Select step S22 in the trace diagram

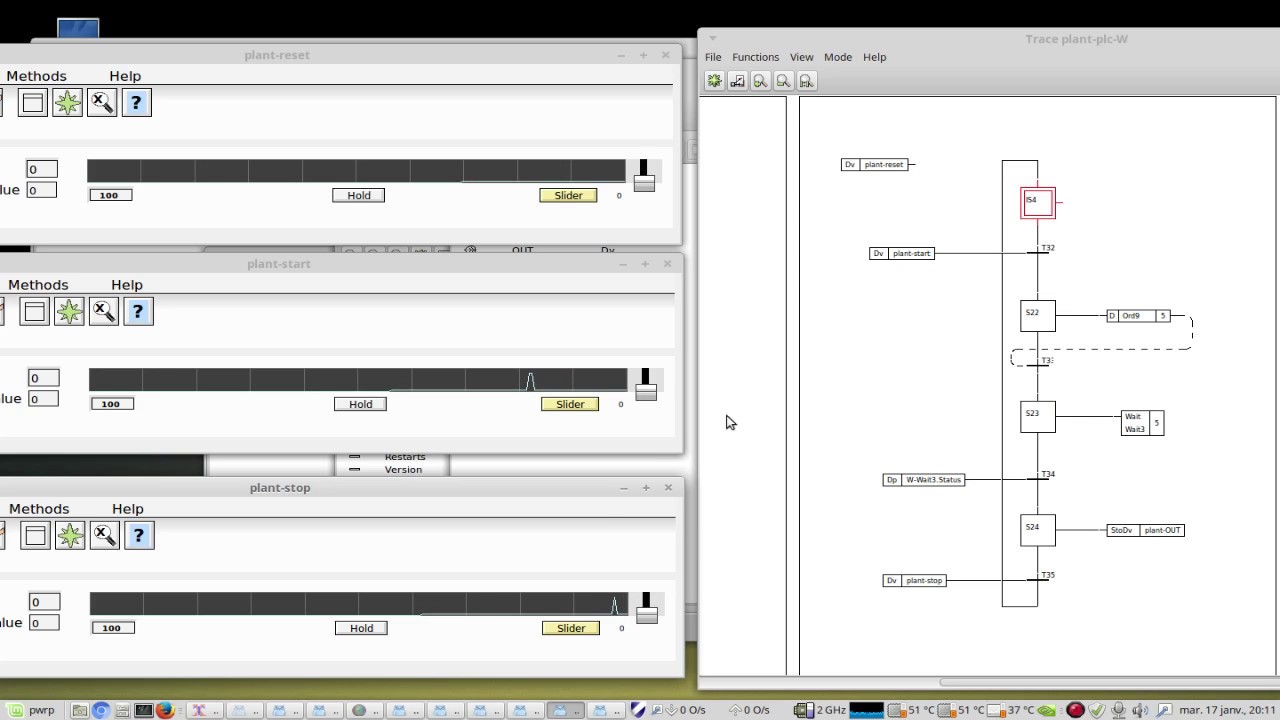[x=1038, y=316]
